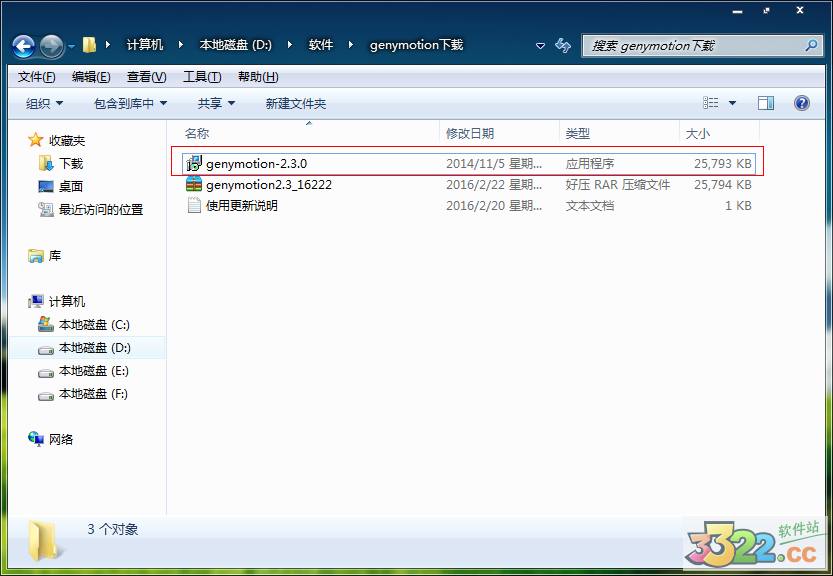Open 下载 in the favorites sidebar
The width and height of the screenshot is (833, 576).
[71, 163]
